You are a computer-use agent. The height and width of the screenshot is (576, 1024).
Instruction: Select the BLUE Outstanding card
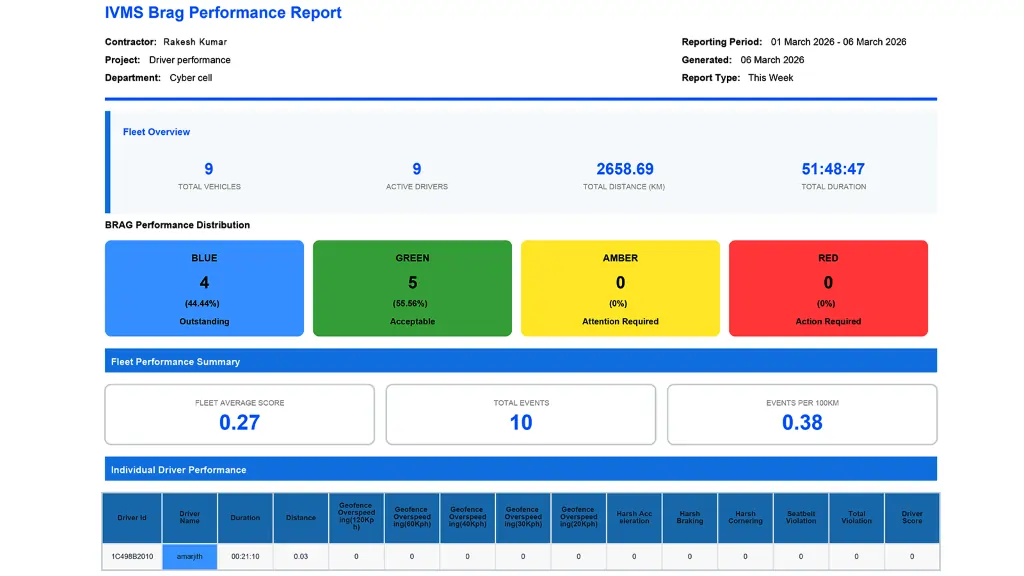pos(204,288)
